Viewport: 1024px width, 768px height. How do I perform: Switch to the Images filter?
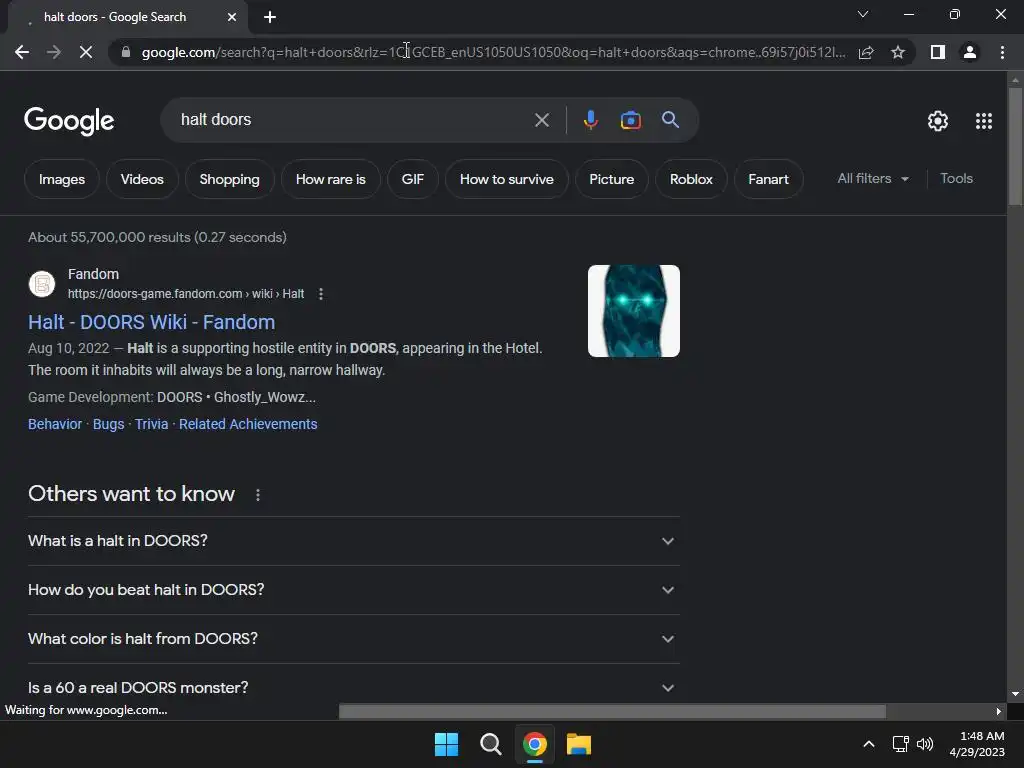(x=62, y=179)
